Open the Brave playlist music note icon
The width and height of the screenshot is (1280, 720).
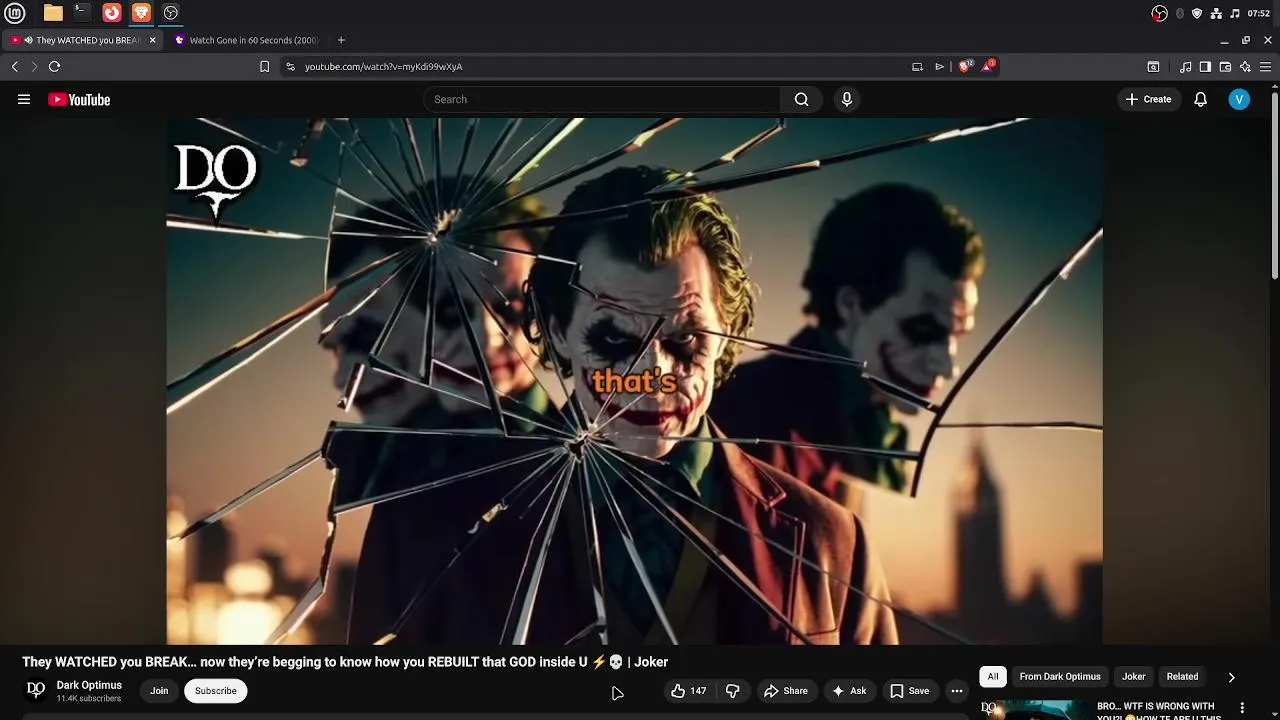point(1185,67)
